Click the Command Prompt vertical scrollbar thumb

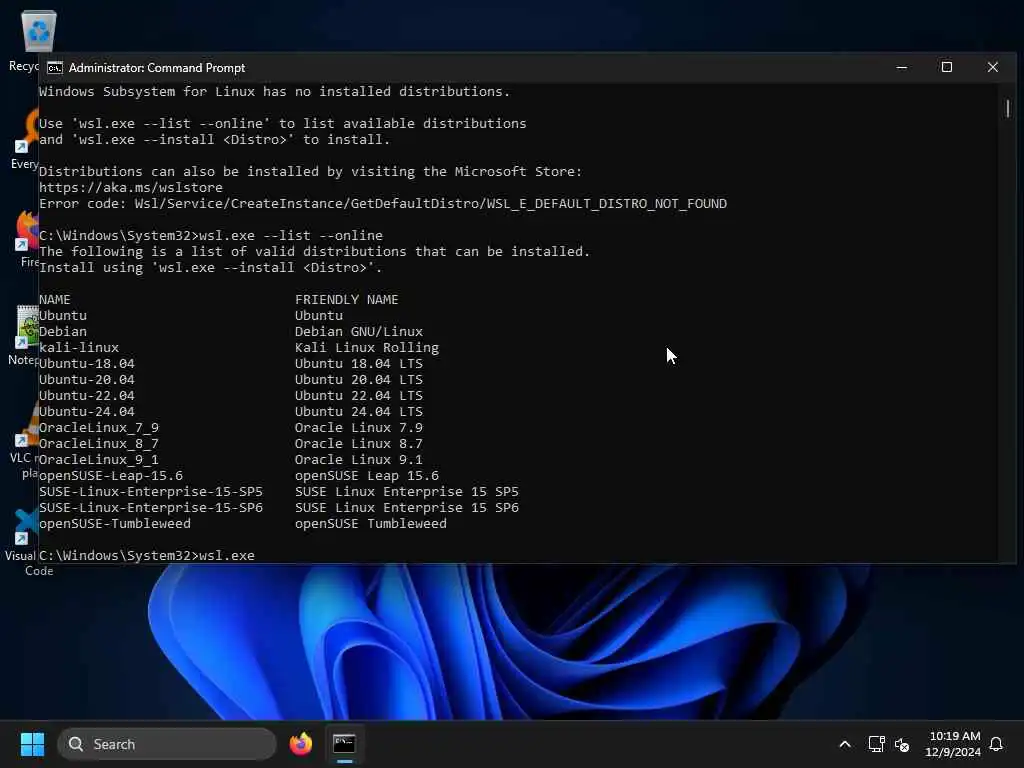(1008, 108)
